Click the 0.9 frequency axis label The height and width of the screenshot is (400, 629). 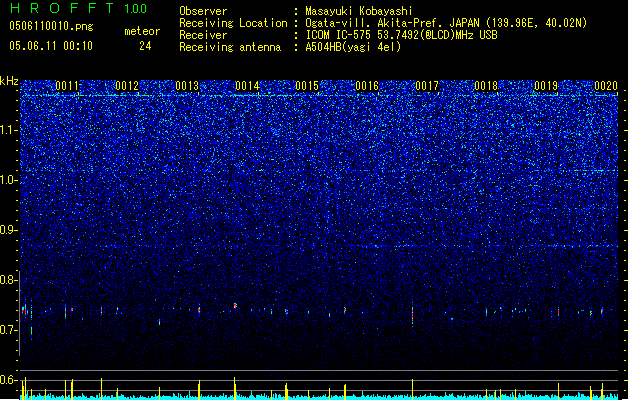point(9,230)
